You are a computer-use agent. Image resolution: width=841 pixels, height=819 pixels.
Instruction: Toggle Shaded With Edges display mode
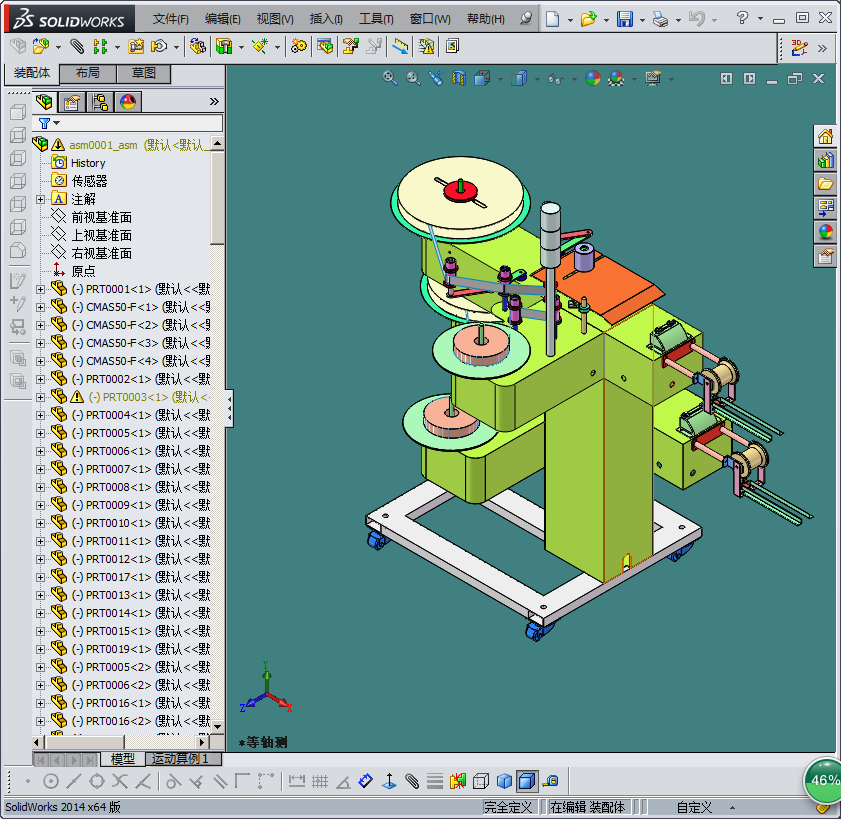point(527,780)
